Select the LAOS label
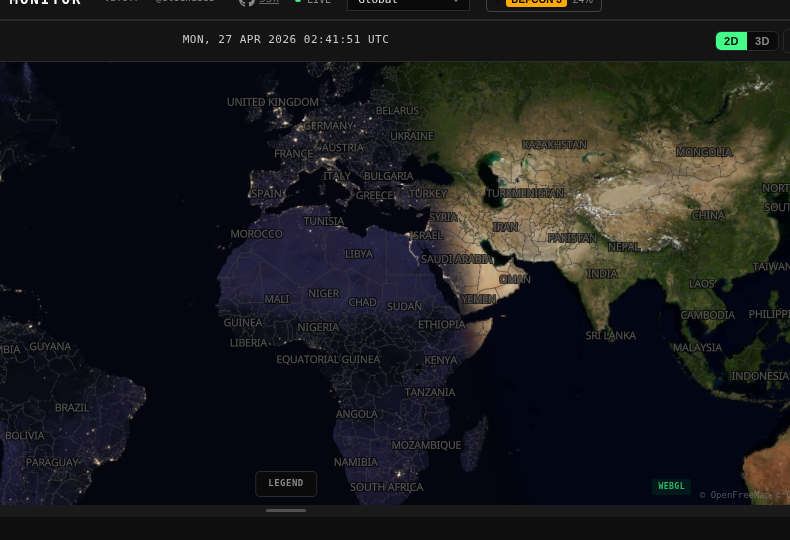The width and height of the screenshot is (790, 540). coord(702,284)
